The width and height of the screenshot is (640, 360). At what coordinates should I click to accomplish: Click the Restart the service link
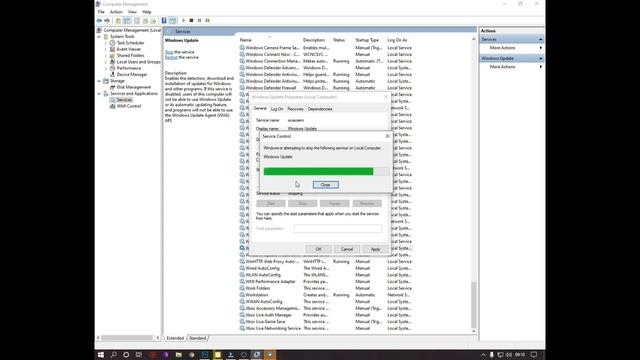click(171, 58)
